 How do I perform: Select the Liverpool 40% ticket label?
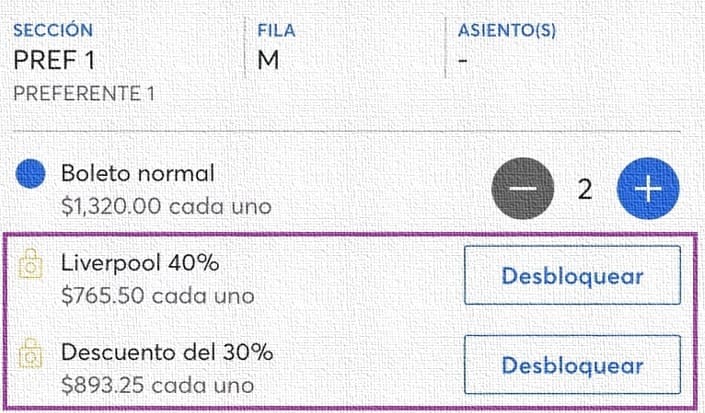[140, 263]
